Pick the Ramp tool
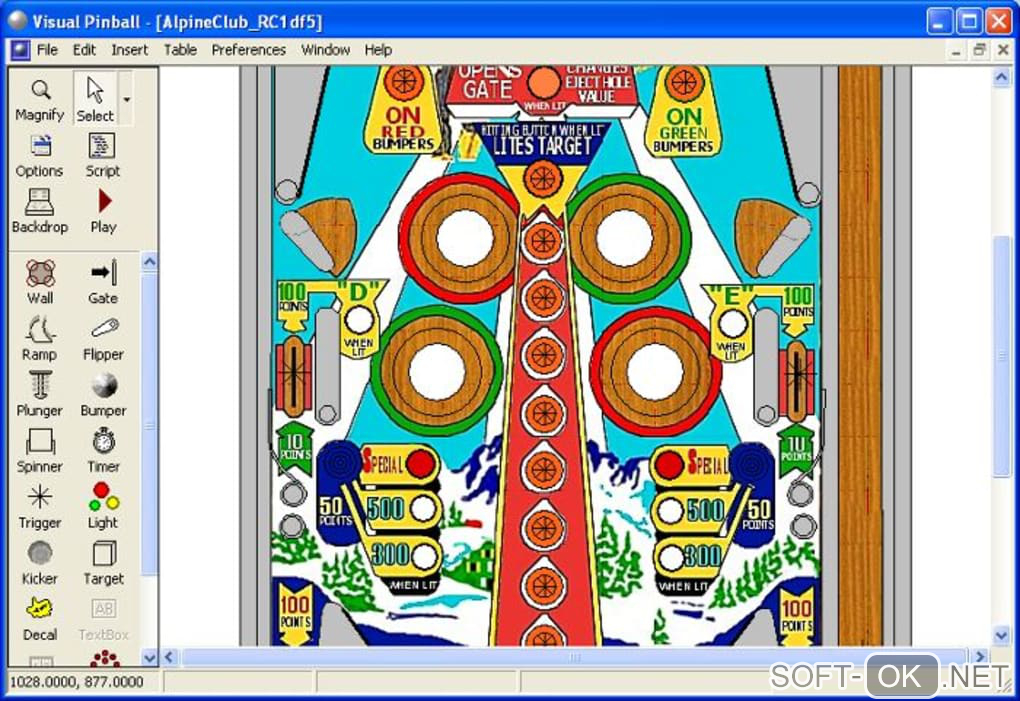This screenshot has width=1020, height=701. [40, 339]
